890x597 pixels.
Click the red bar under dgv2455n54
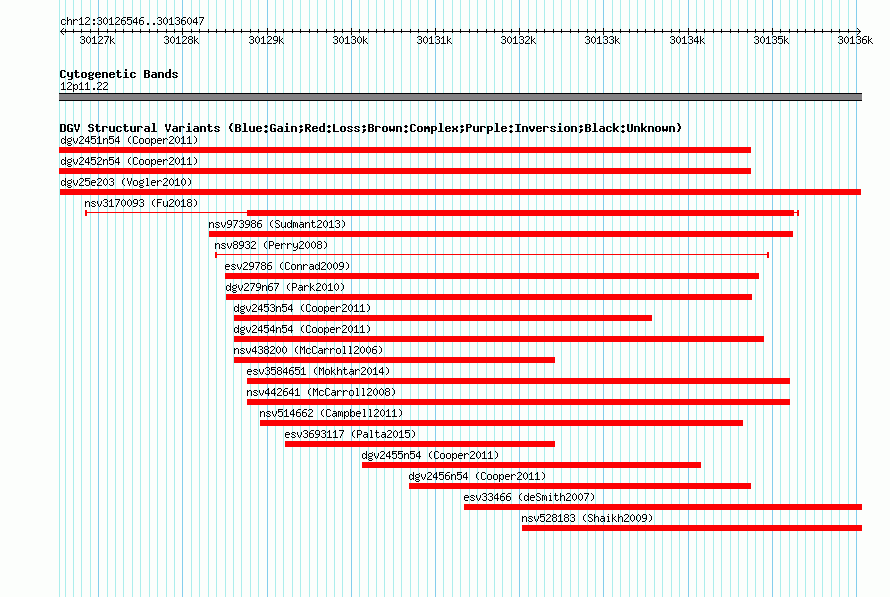click(x=531, y=465)
